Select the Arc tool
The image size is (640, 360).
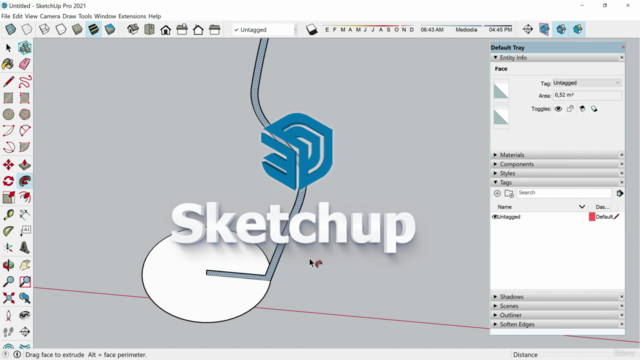point(8,131)
